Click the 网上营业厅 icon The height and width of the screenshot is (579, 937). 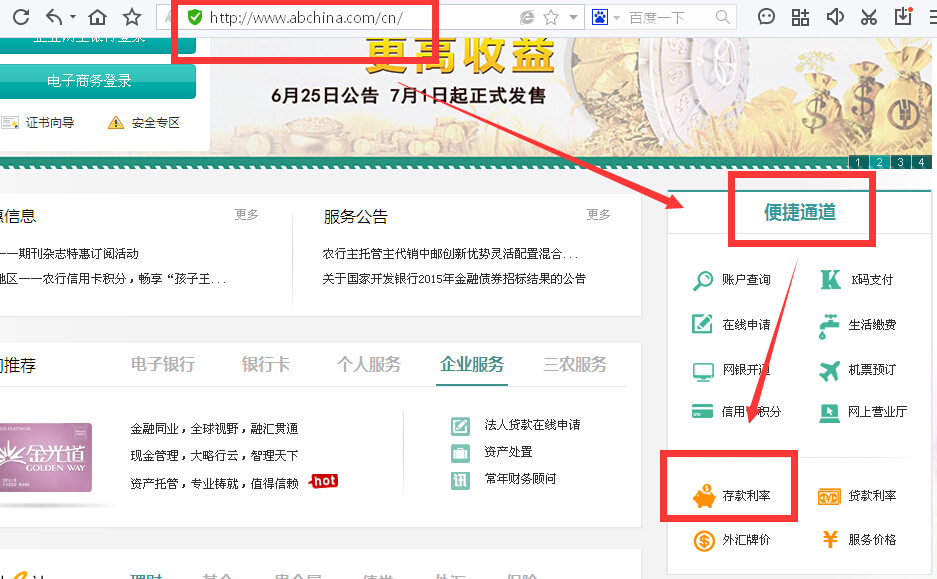pyautogui.click(x=831, y=410)
